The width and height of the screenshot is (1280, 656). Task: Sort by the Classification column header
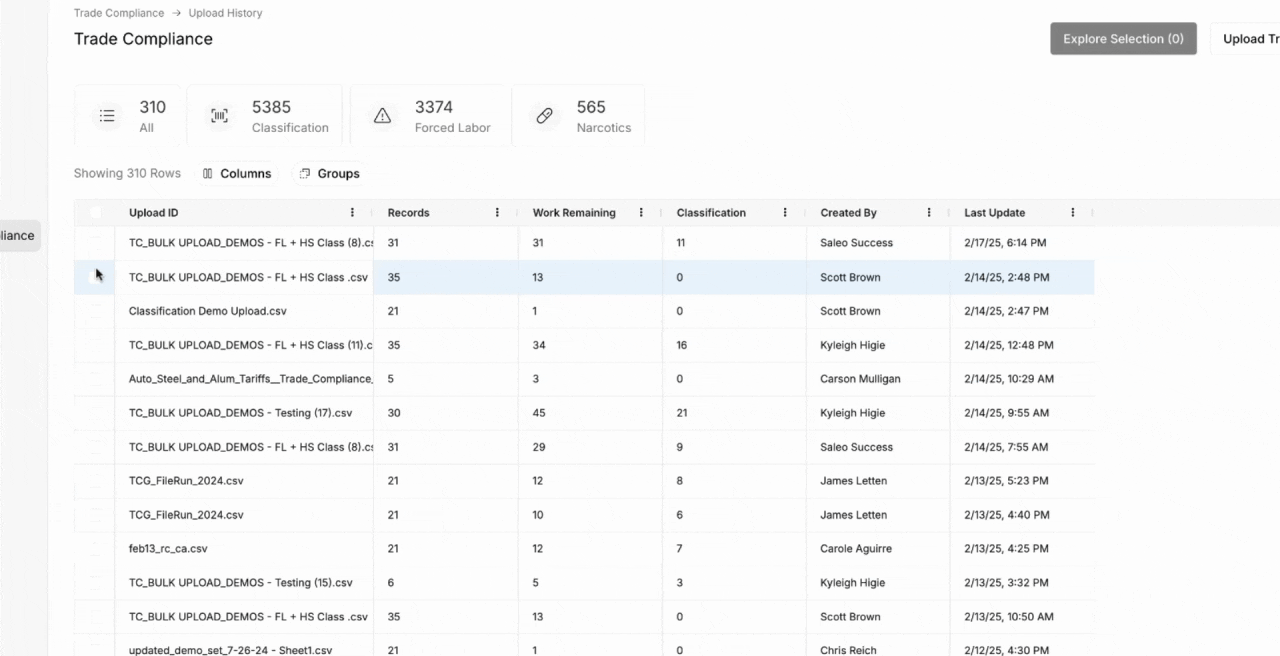click(x=711, y=213)
